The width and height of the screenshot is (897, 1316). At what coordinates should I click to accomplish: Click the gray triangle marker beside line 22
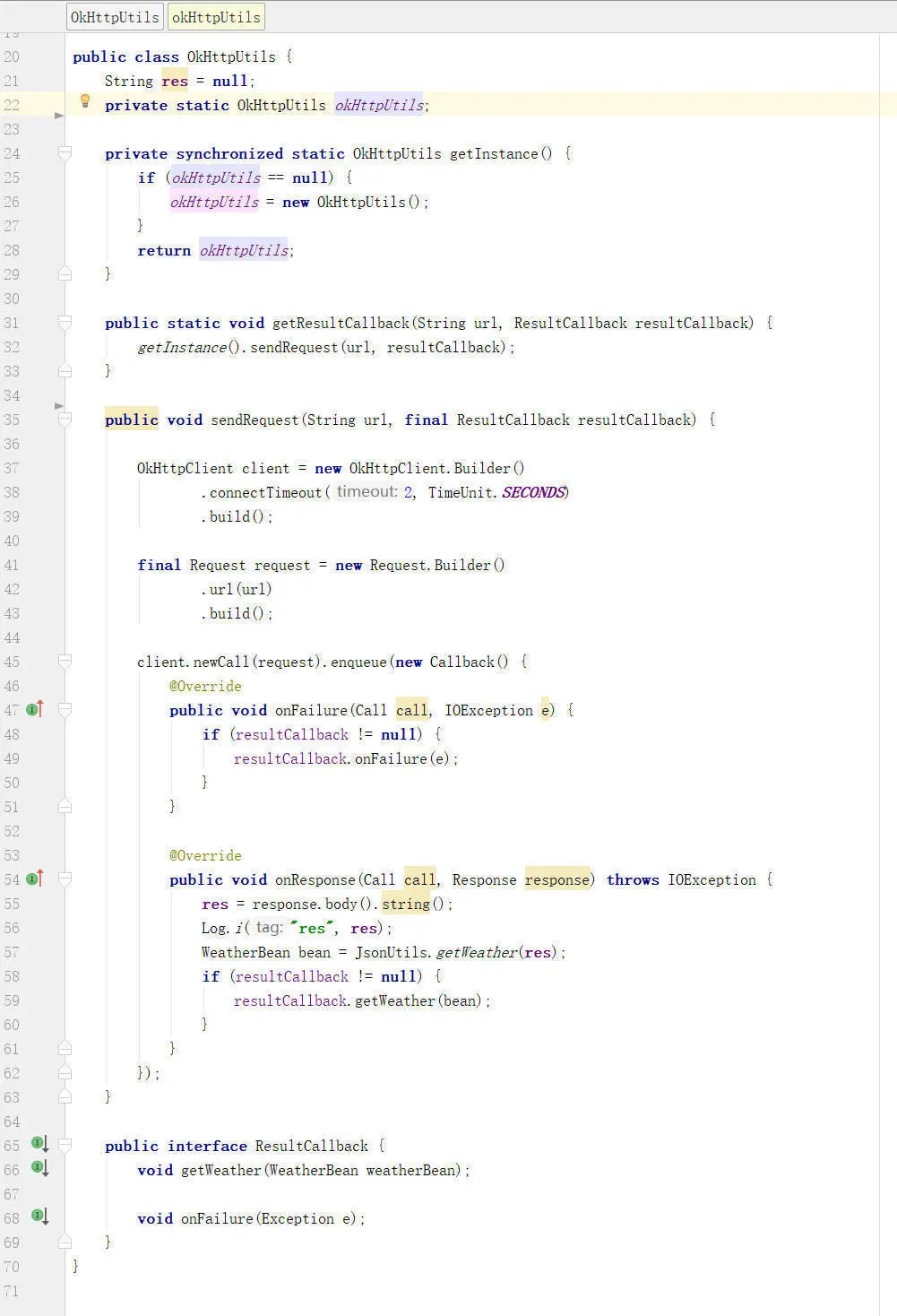pyautogui.click(x=59, y=115)
